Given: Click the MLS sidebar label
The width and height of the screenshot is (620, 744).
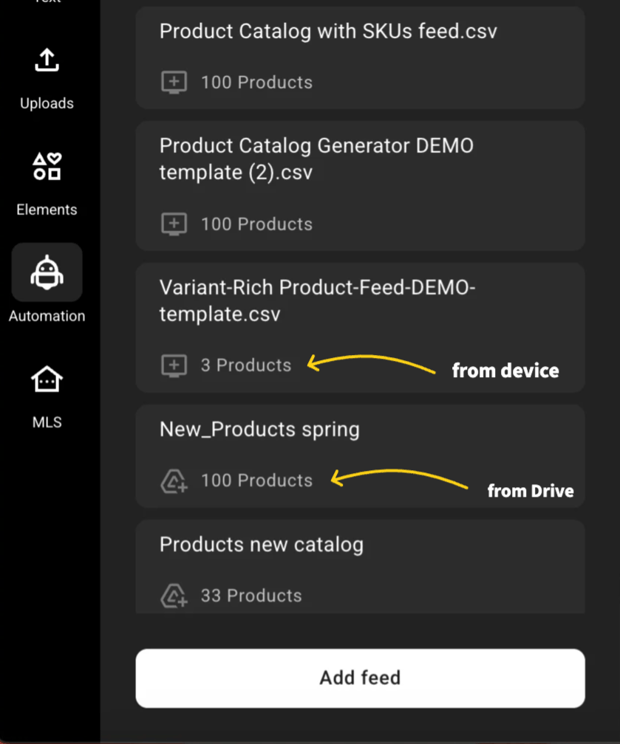Looking at the screenshot, I should 47,422.
